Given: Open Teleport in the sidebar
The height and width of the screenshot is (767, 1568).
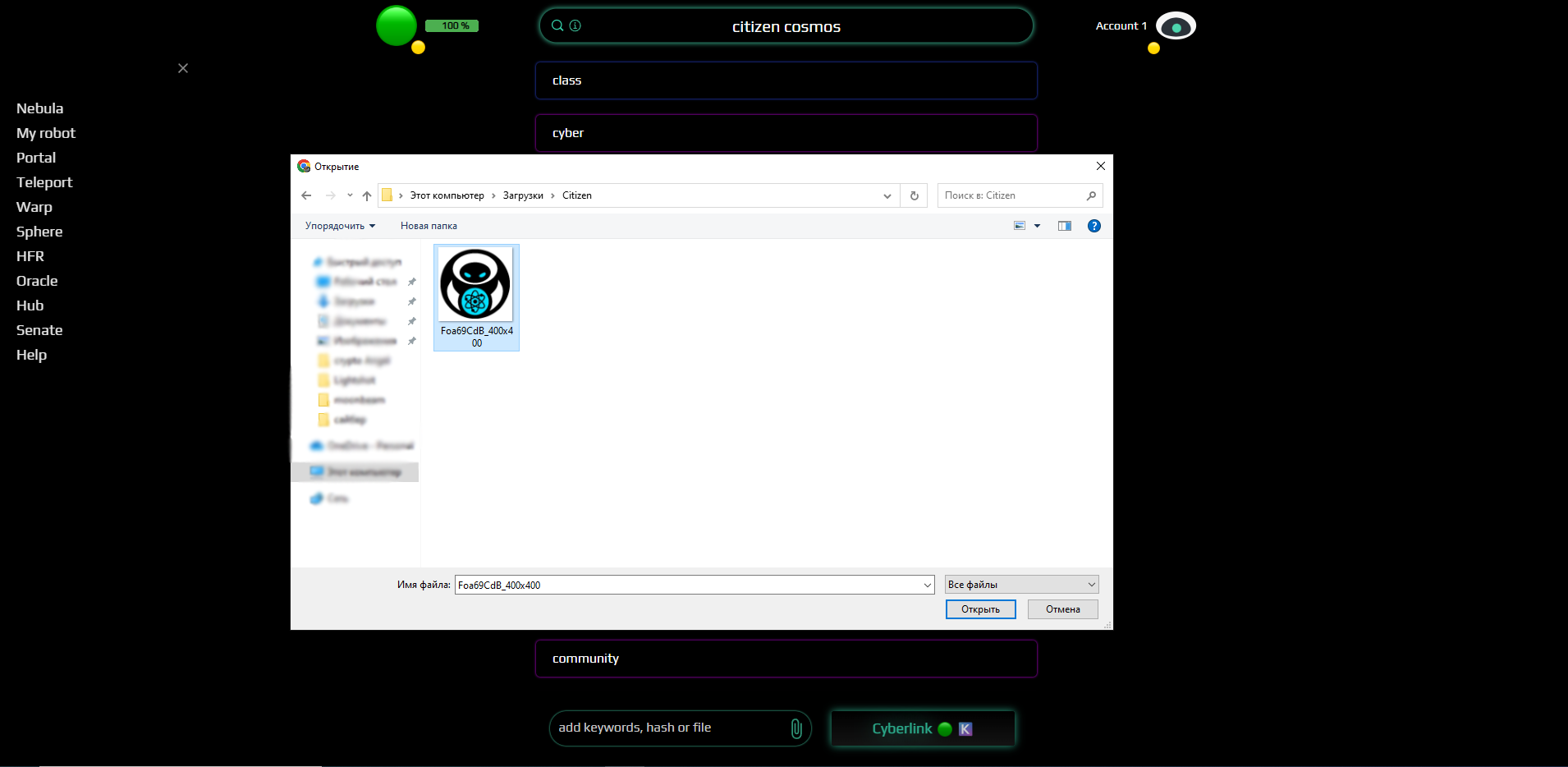Looking at the screenshot, I should tap(44, 182).
